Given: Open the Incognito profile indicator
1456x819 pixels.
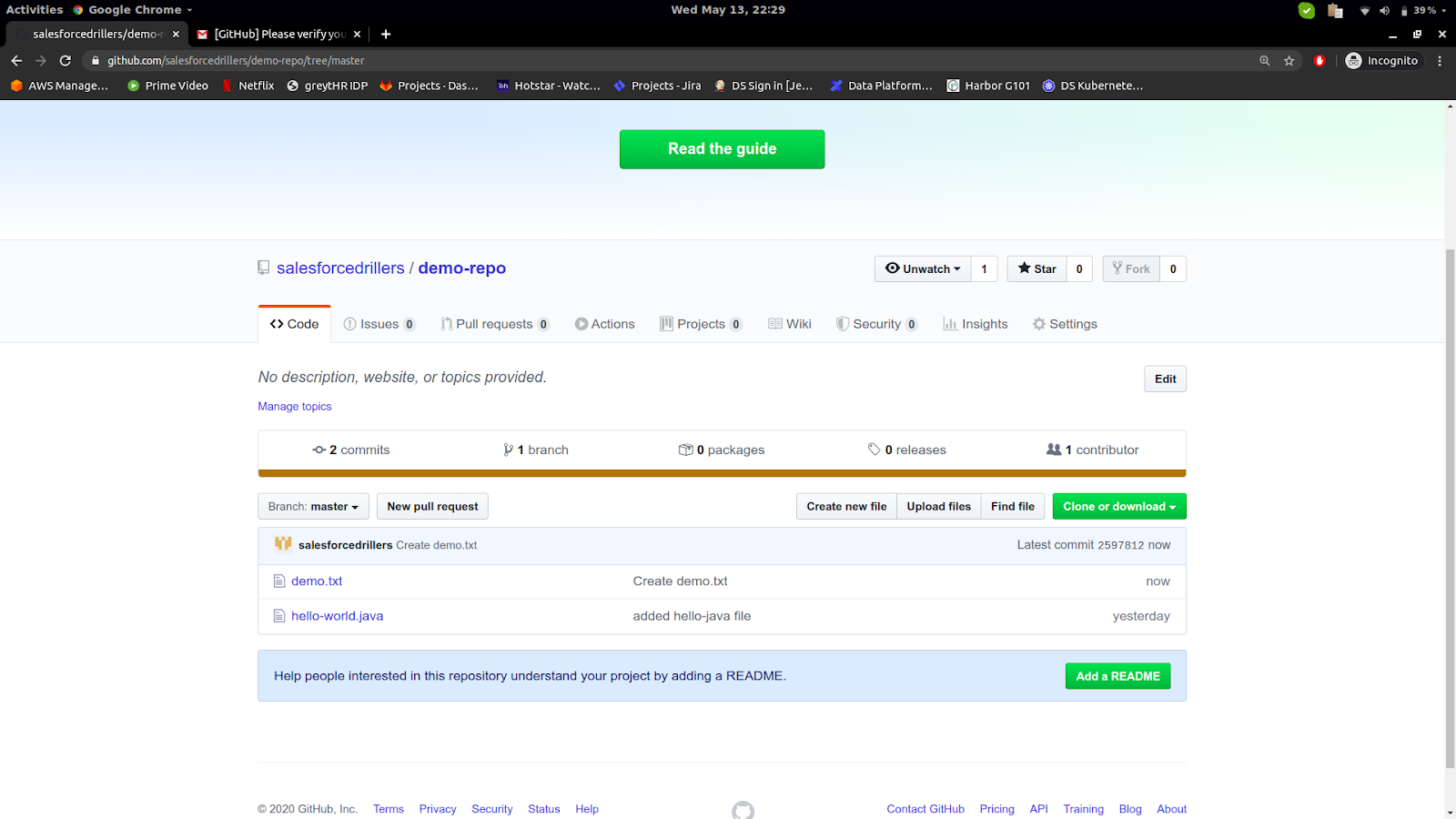Looking at the screenshot, I should tap(1381, 61).
